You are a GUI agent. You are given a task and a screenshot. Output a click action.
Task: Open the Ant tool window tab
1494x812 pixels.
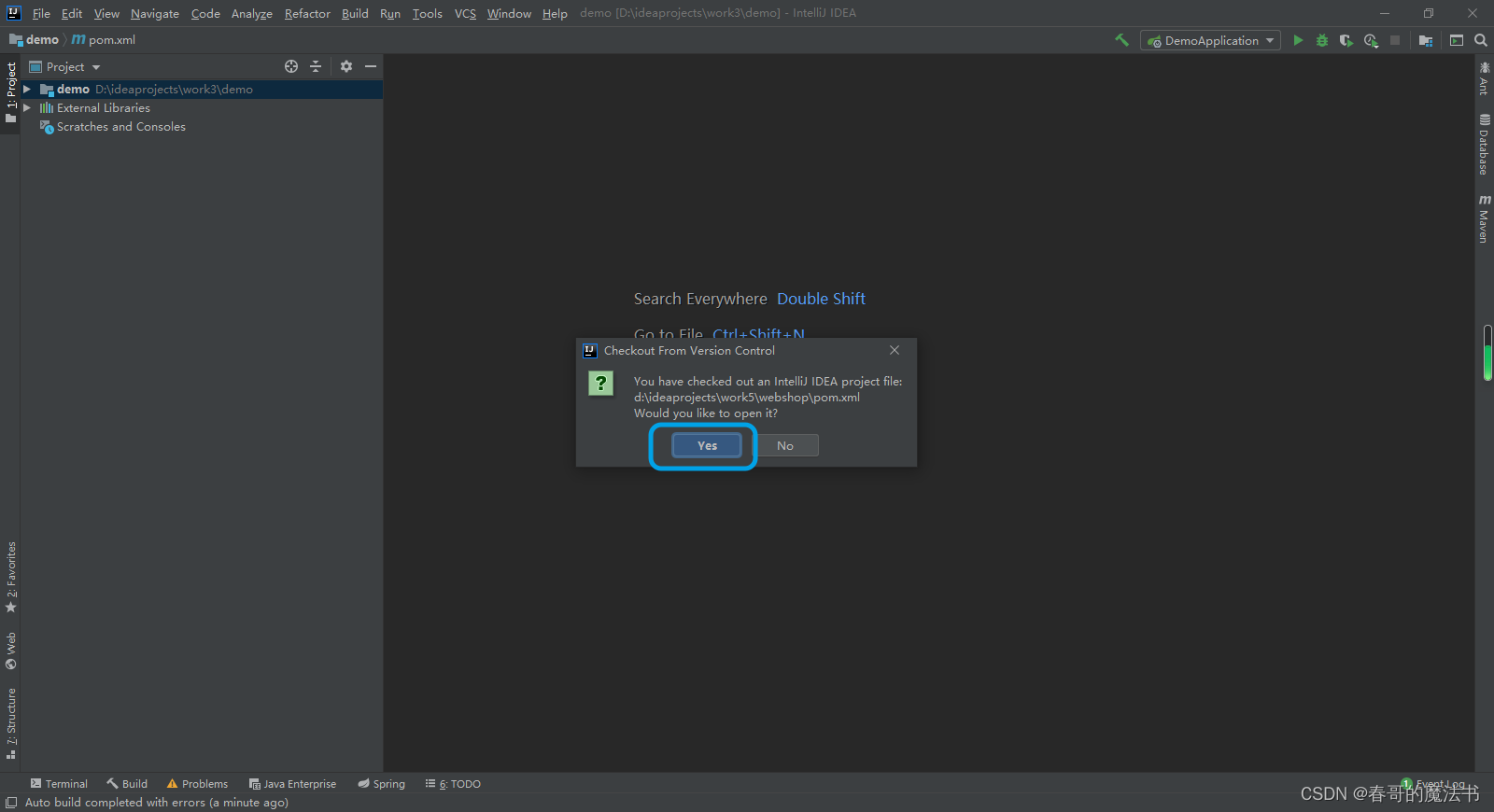[x=1484, y=78]
